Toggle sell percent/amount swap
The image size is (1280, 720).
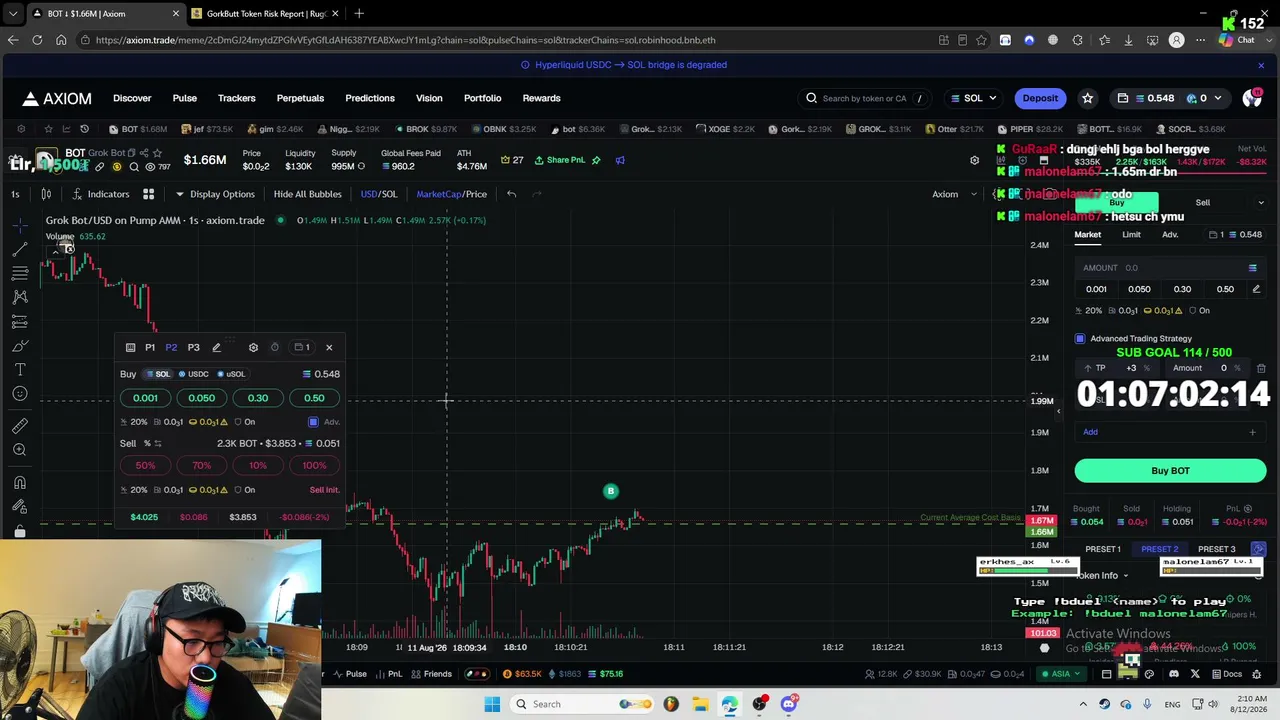click(157, 443)
